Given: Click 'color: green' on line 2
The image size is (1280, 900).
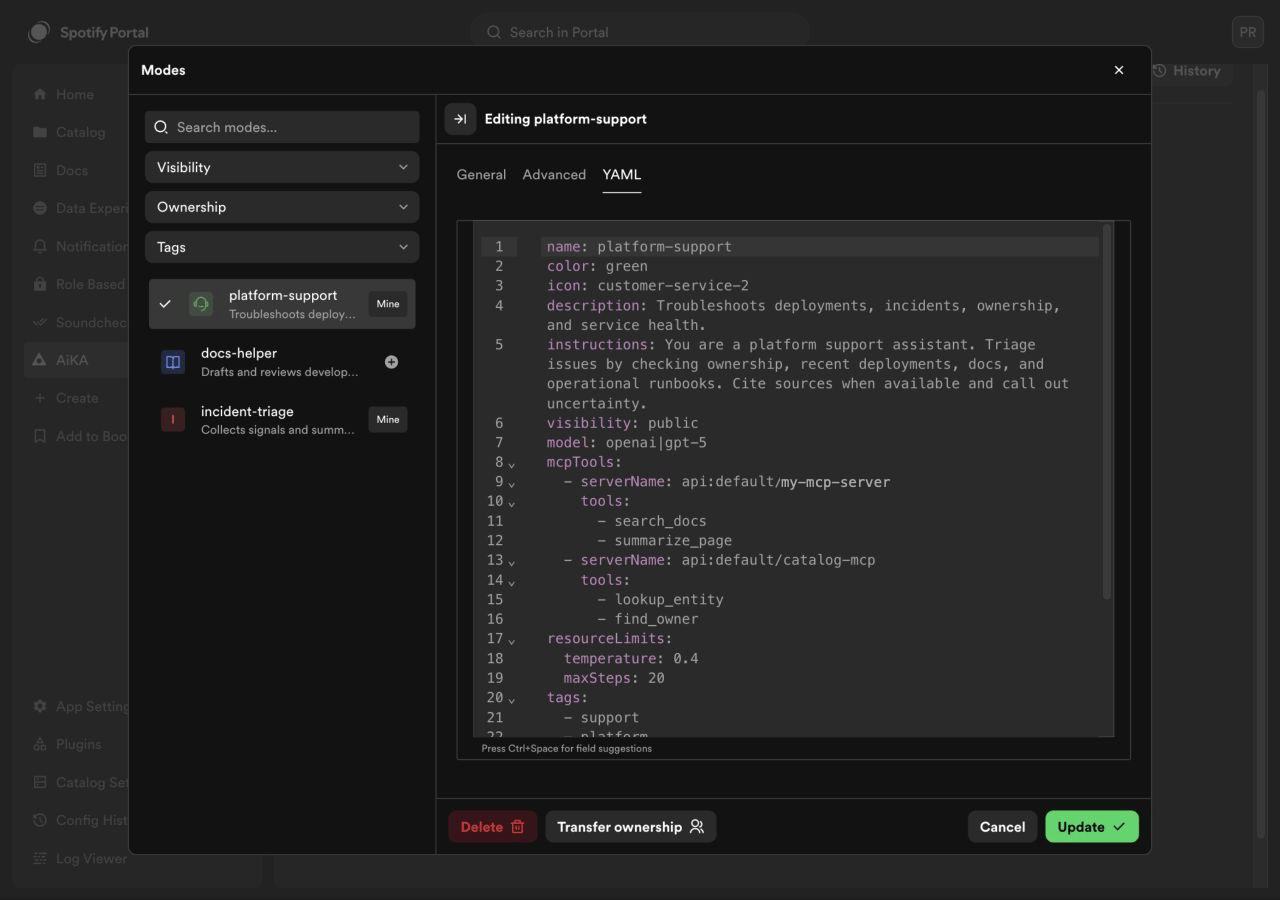Looking at the screenshot, I should pyautogui.click(x=597, y=266).
